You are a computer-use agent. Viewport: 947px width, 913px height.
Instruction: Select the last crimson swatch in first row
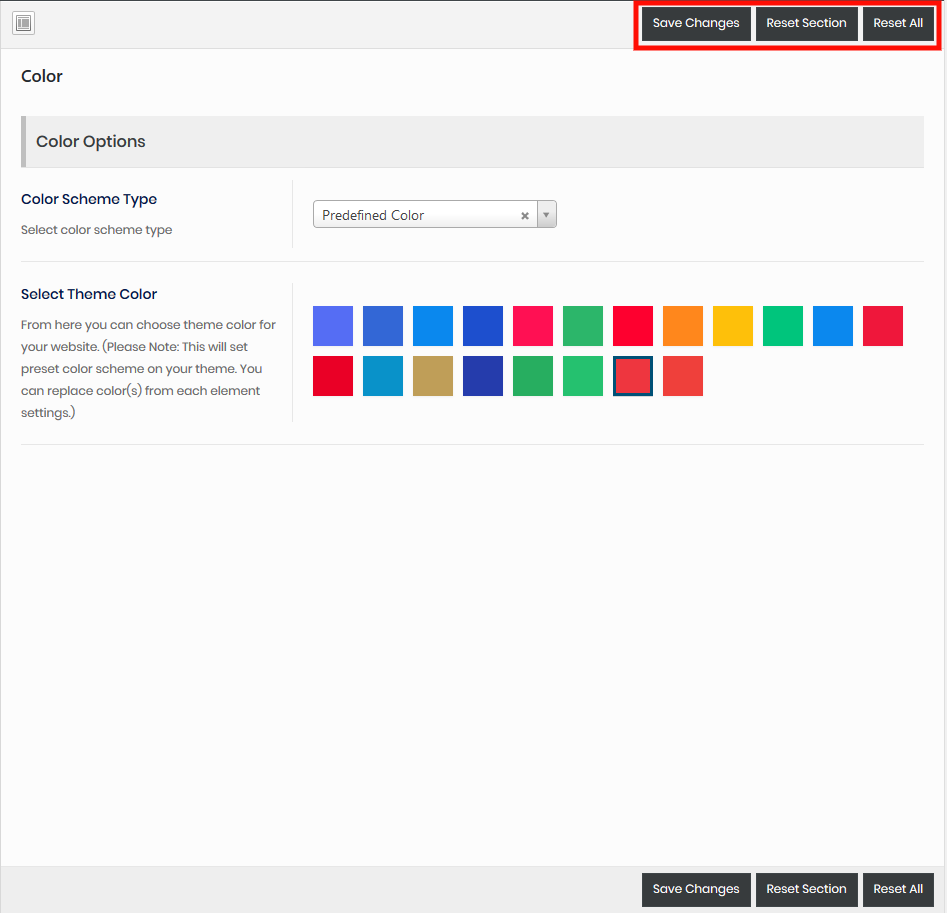tap(883, 326)
